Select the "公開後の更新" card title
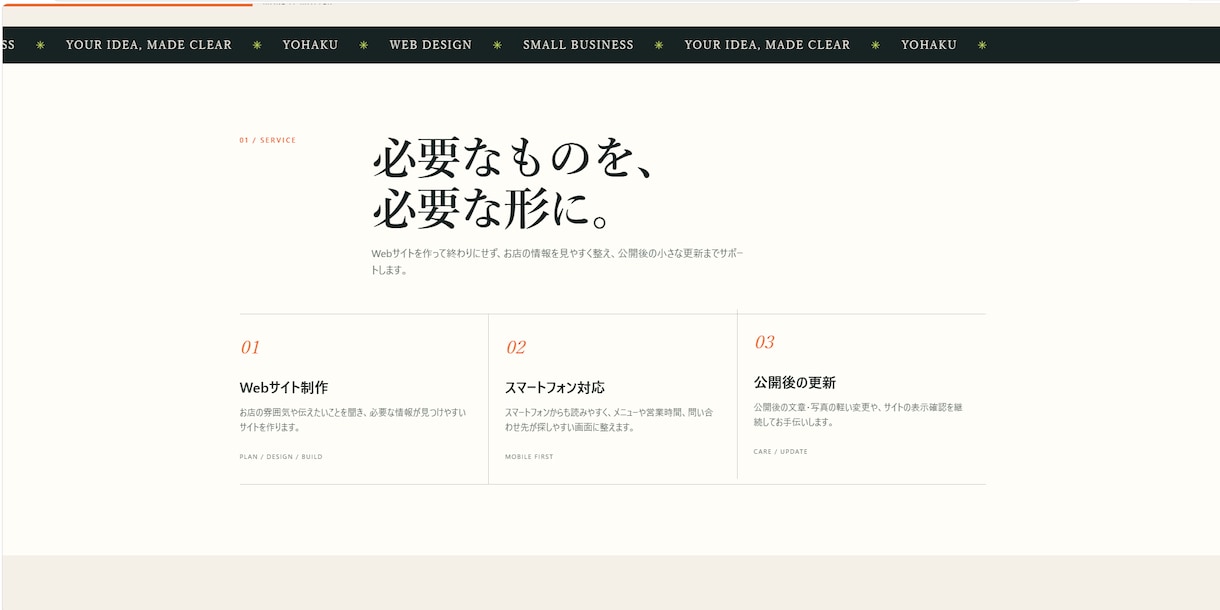 [x=795, y=382]
